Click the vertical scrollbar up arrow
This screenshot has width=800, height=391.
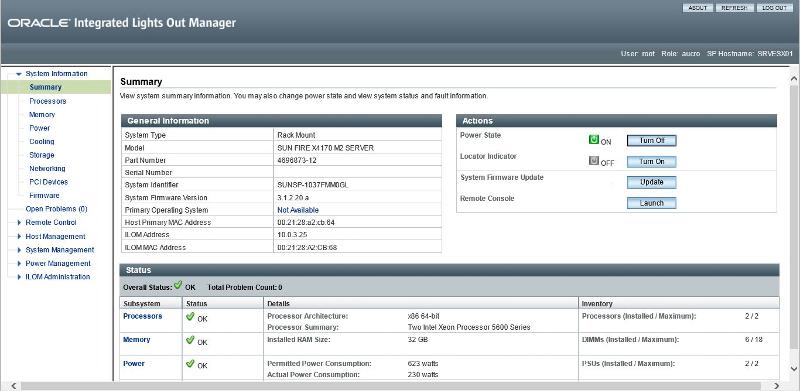(x=794, y=79)
